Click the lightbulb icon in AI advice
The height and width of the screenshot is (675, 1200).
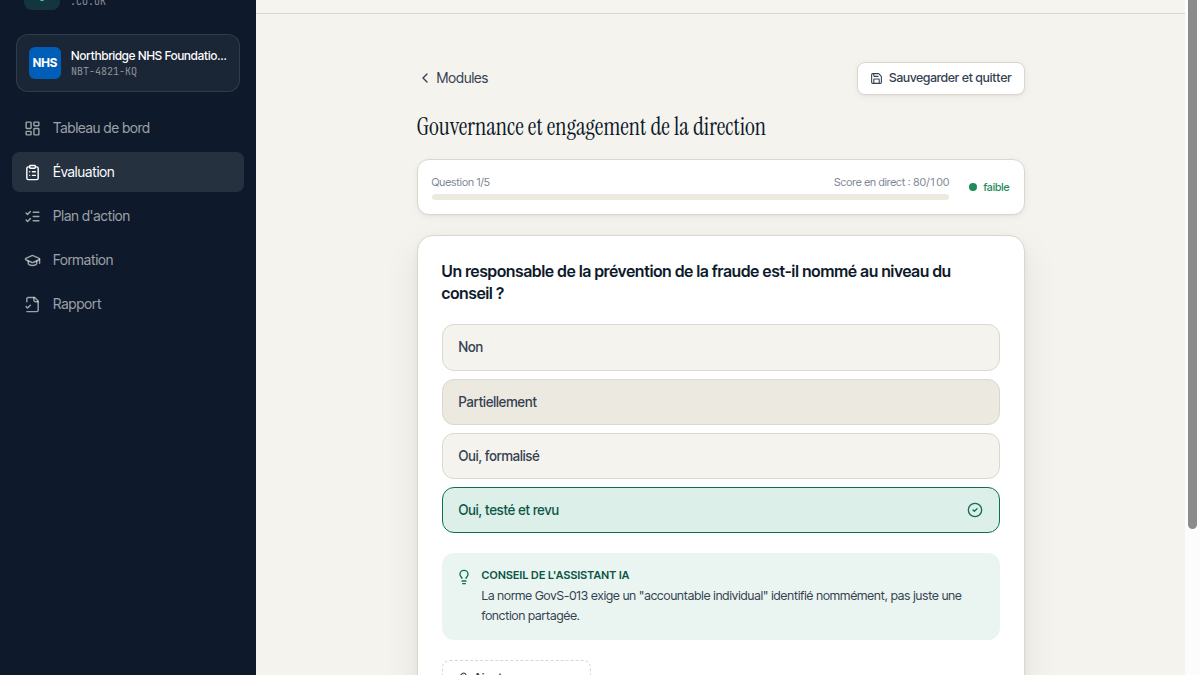[464, 577]
